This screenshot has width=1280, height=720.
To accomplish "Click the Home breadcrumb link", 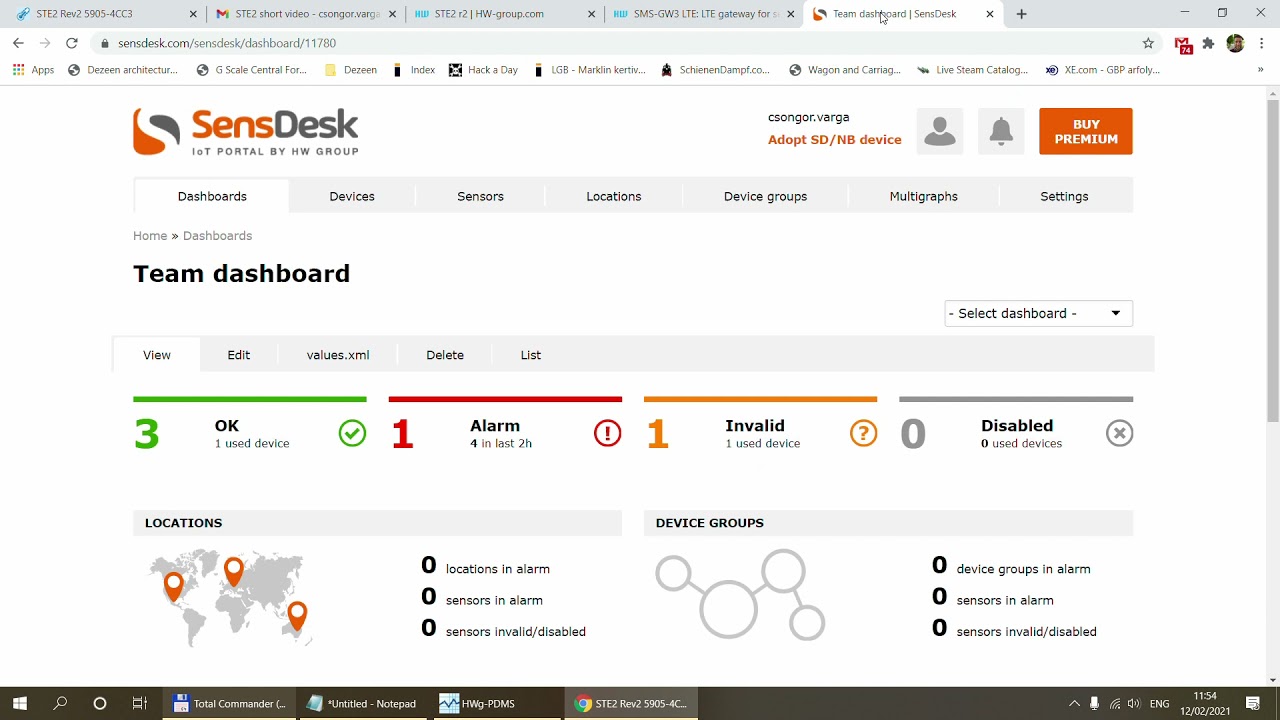I will 150,236.
